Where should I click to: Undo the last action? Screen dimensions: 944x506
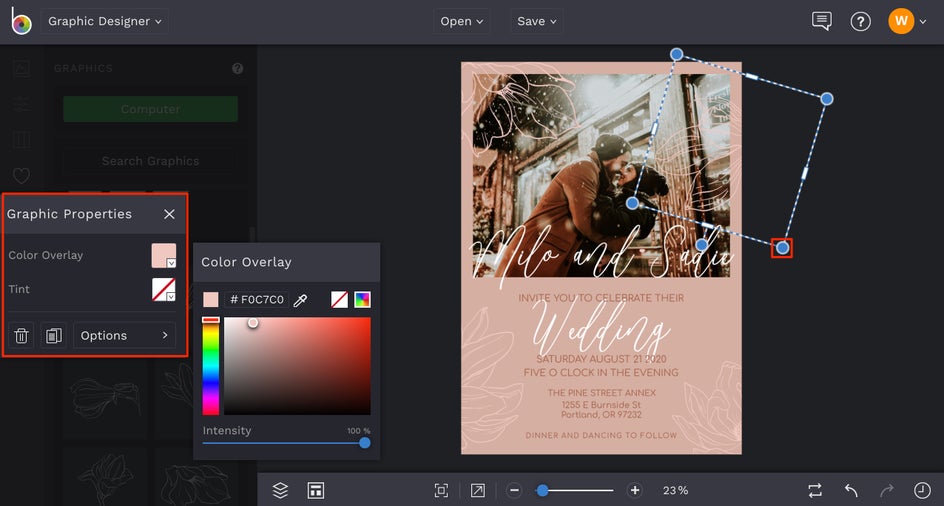[x=851, y=490]
